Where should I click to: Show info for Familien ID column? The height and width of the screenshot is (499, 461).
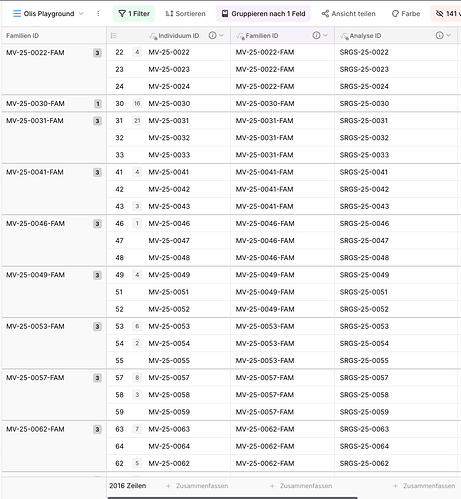point(316,35)
